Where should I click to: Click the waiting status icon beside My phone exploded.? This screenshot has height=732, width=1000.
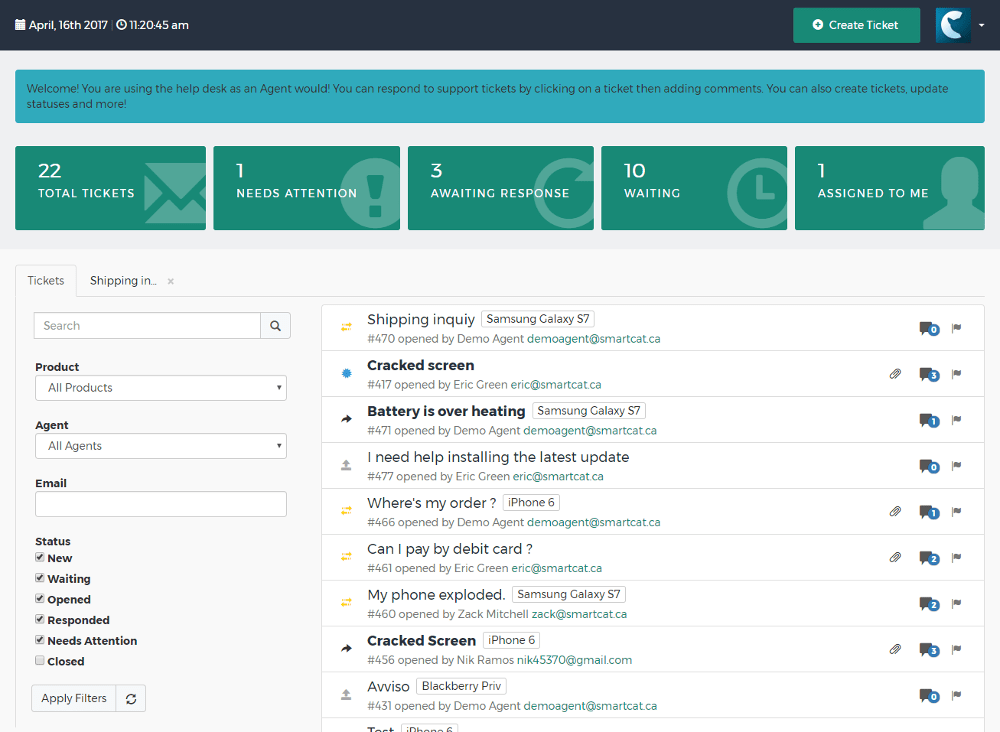tap(345, 602)
